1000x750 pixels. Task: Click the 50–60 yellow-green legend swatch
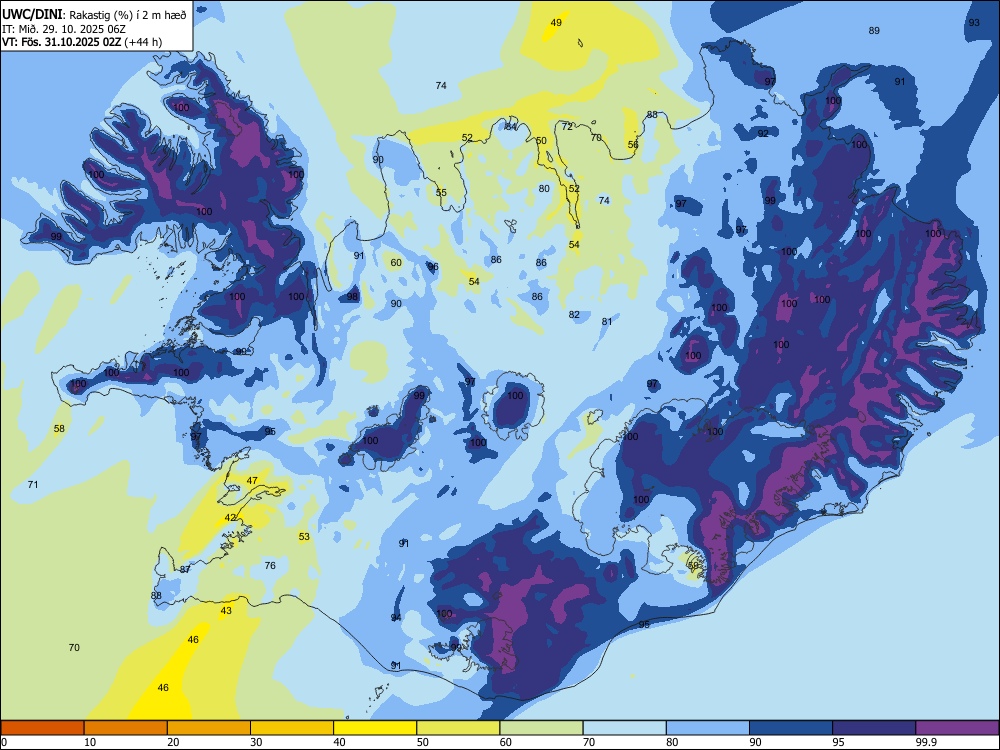pyautogui.click(x=458, y=728)
